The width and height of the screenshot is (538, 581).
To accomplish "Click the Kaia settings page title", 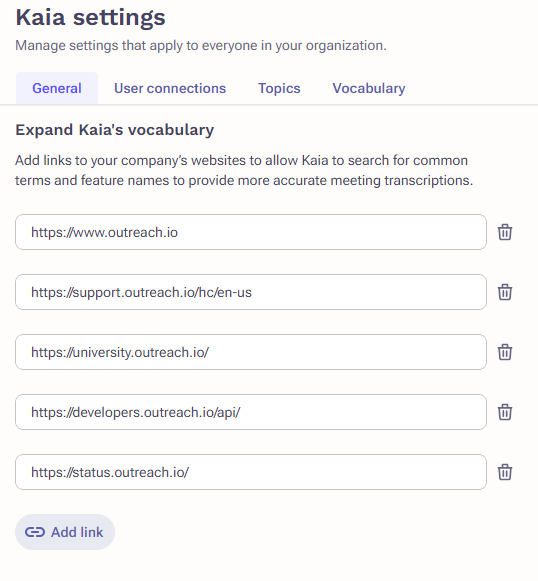I will coord(90,18).
